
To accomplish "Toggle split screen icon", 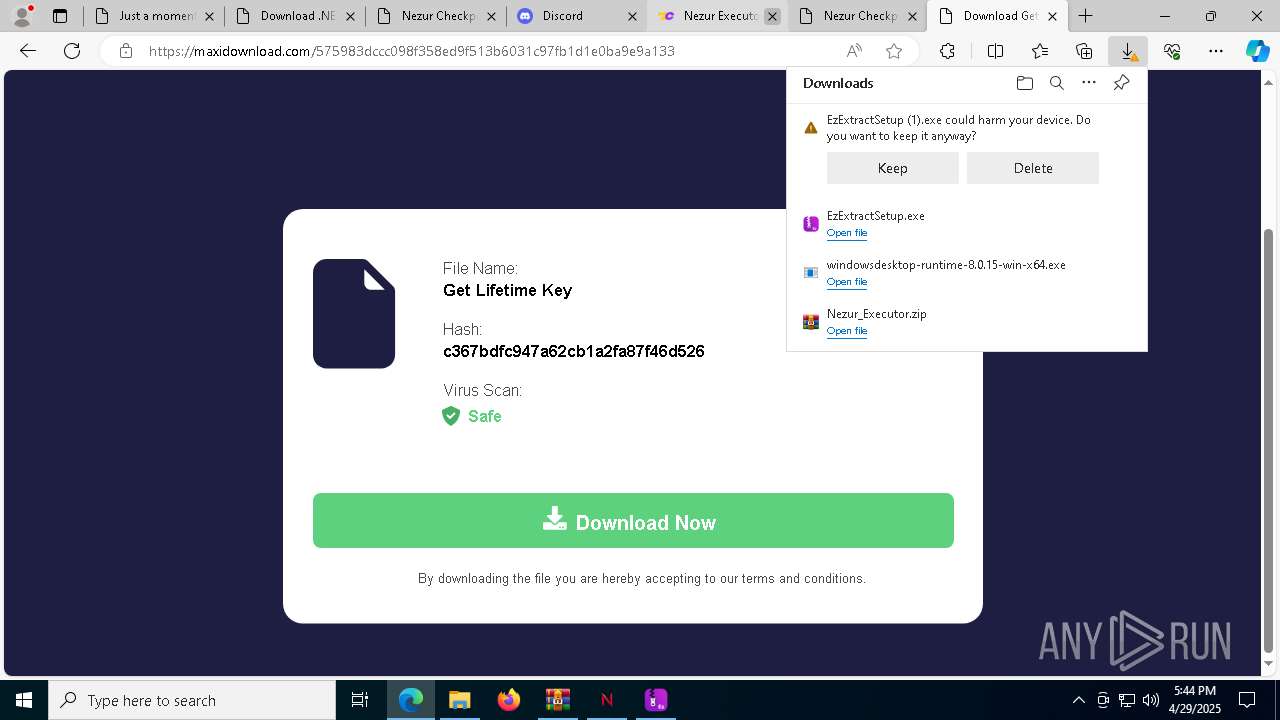I will pyautogui.click(x=995, y=51).
